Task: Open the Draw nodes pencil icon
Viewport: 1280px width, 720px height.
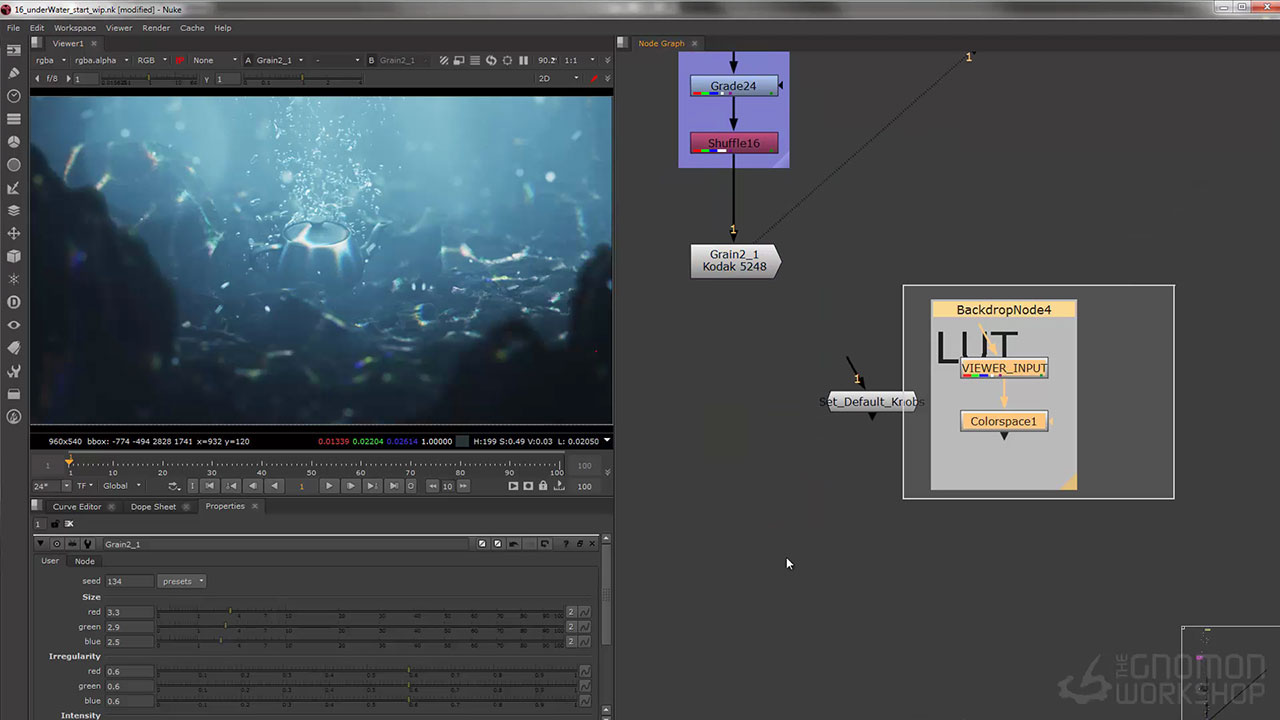Action: 14,73
